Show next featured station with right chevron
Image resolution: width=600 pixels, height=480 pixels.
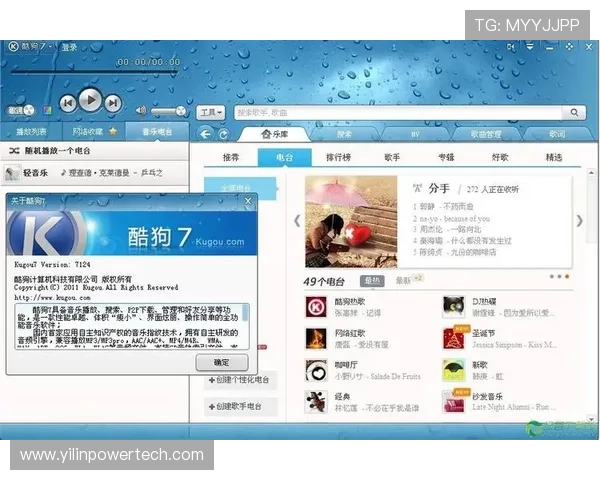(x=579, y=220)
